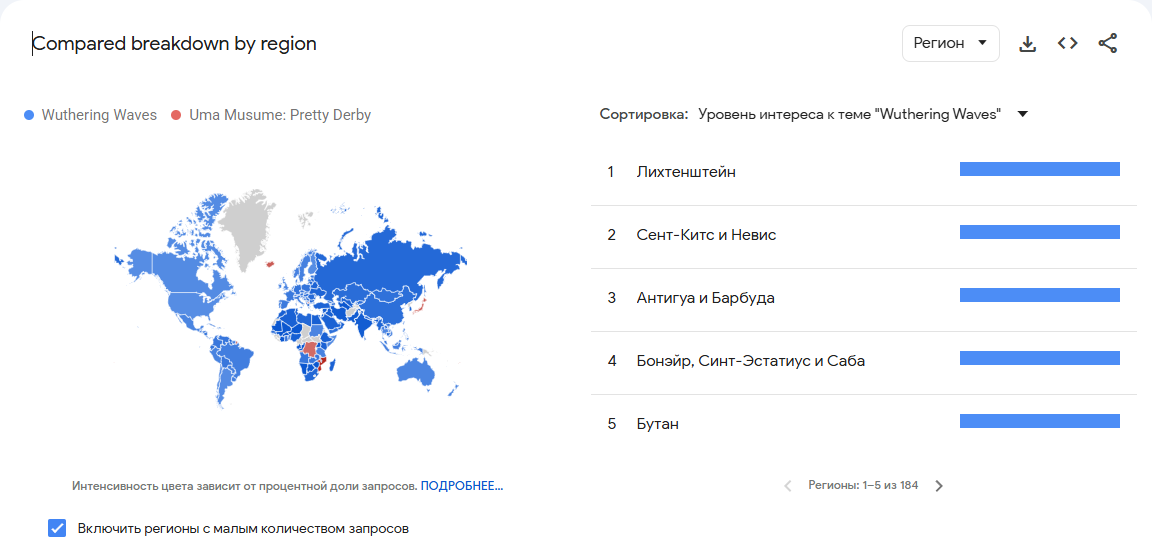Click the blue Wuthering Waves legend dot
Image resolution: width=1152 pixels, height=545 pixels.
tap(29, 116)
